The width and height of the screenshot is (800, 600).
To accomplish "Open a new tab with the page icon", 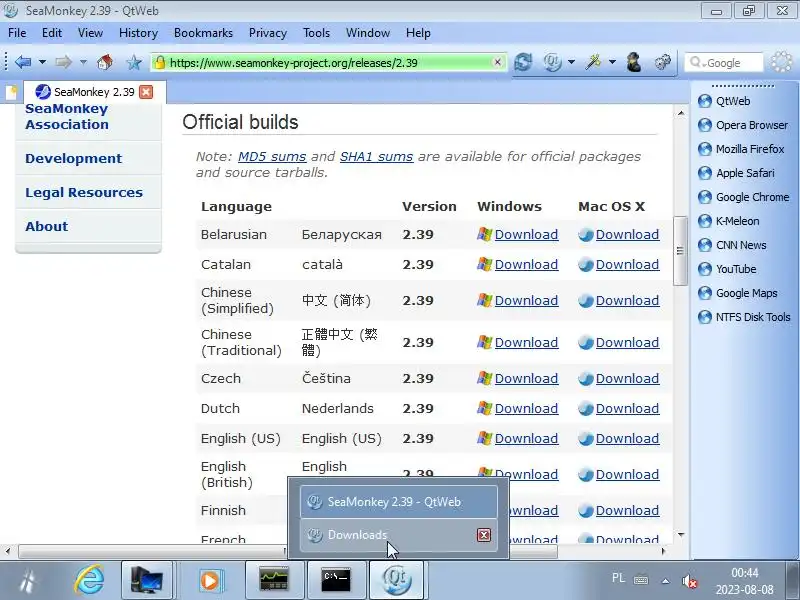I will [11, 92].
